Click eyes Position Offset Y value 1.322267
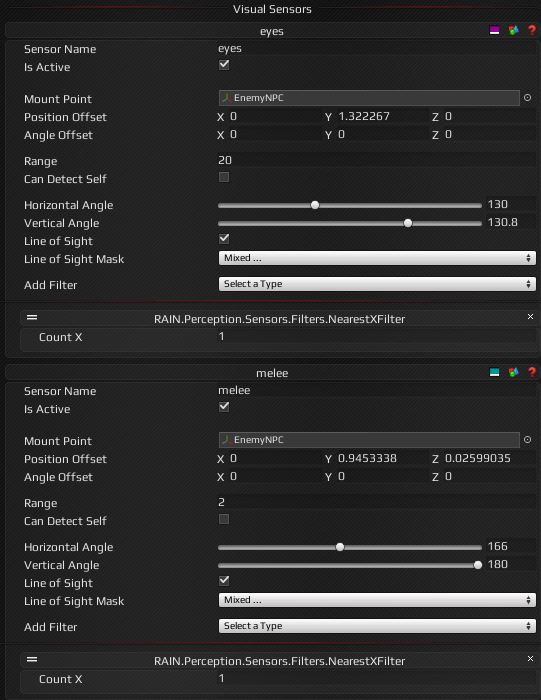Viewport: 541px width, 700px height. tap(382, 117)
